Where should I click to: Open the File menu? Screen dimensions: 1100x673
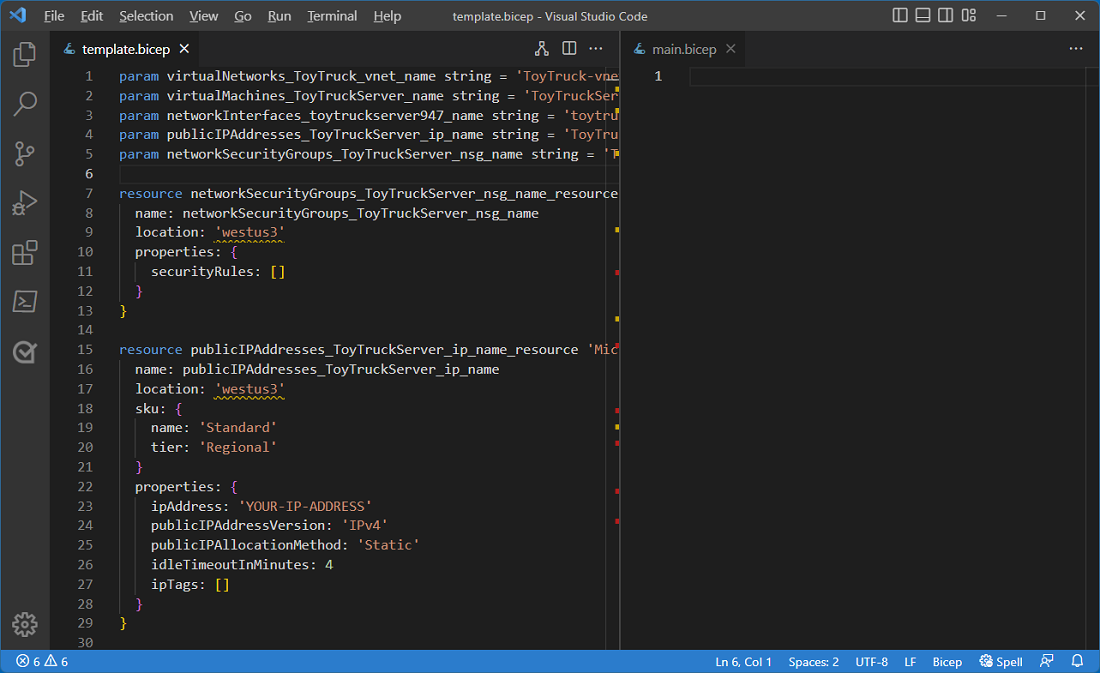pos(54,15)
